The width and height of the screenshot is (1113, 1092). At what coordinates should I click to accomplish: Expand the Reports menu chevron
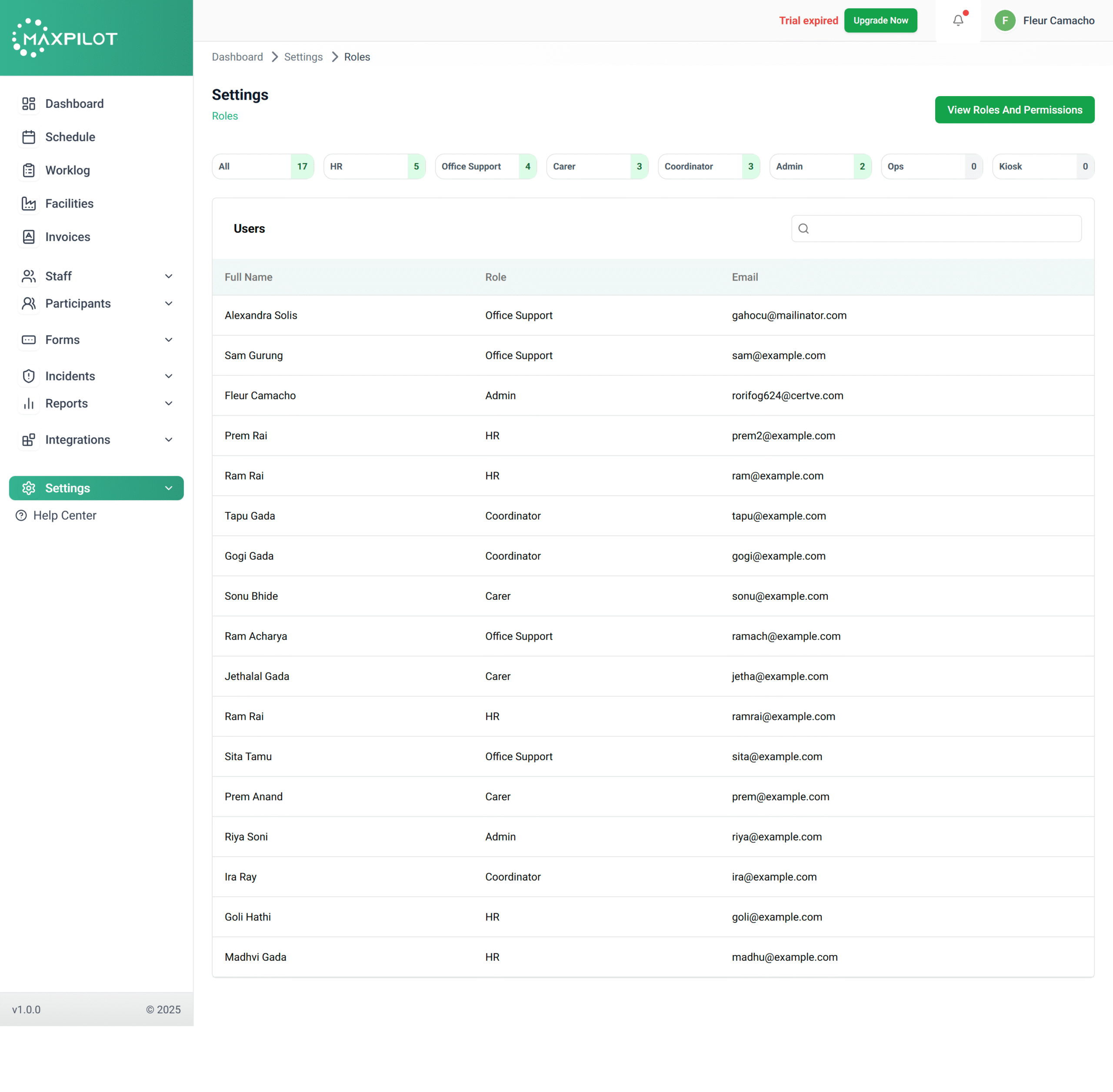(x=168, y=403)
